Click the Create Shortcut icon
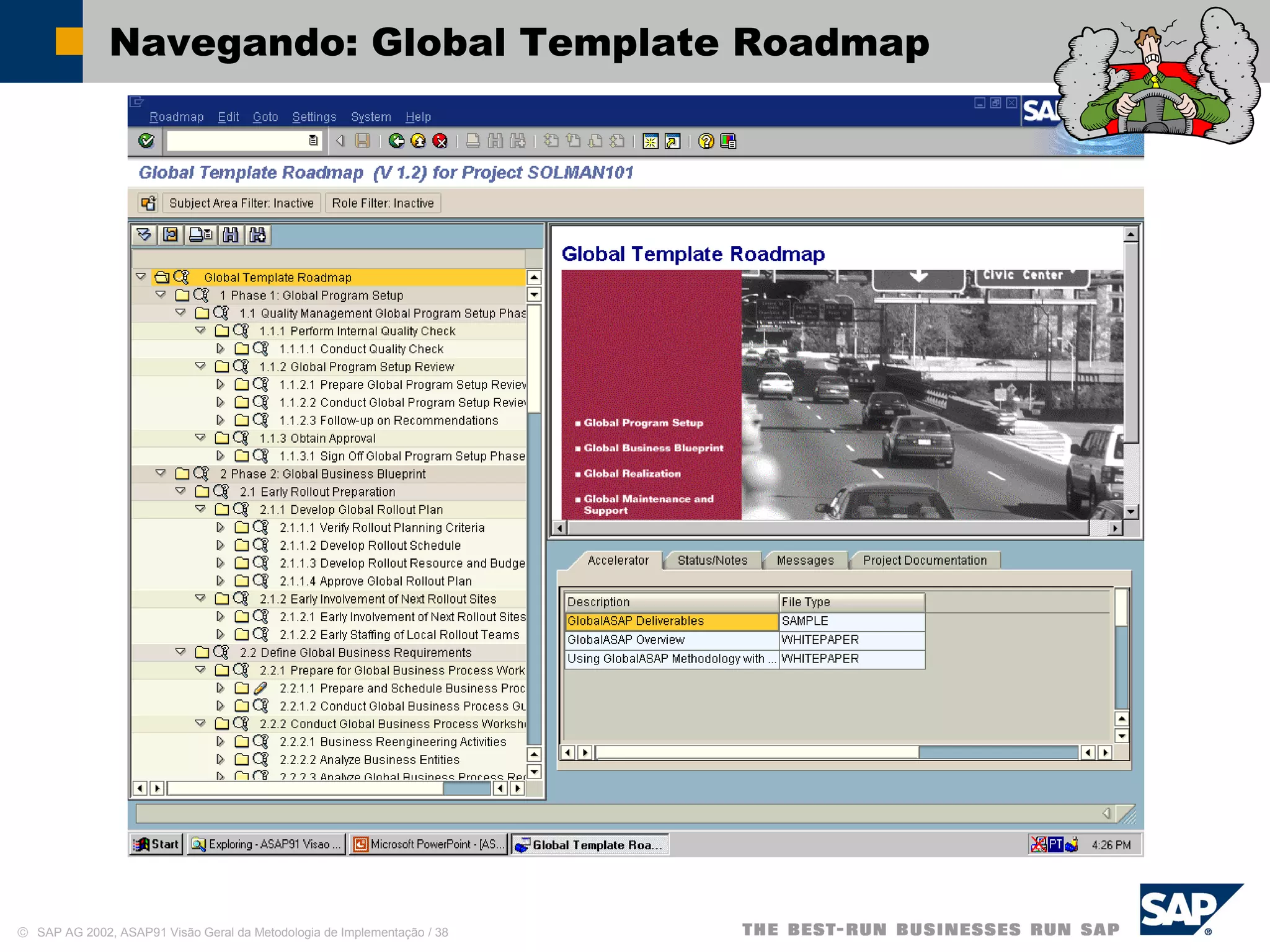The width and height of the screenshot is (1270, 952). (672, 141)
